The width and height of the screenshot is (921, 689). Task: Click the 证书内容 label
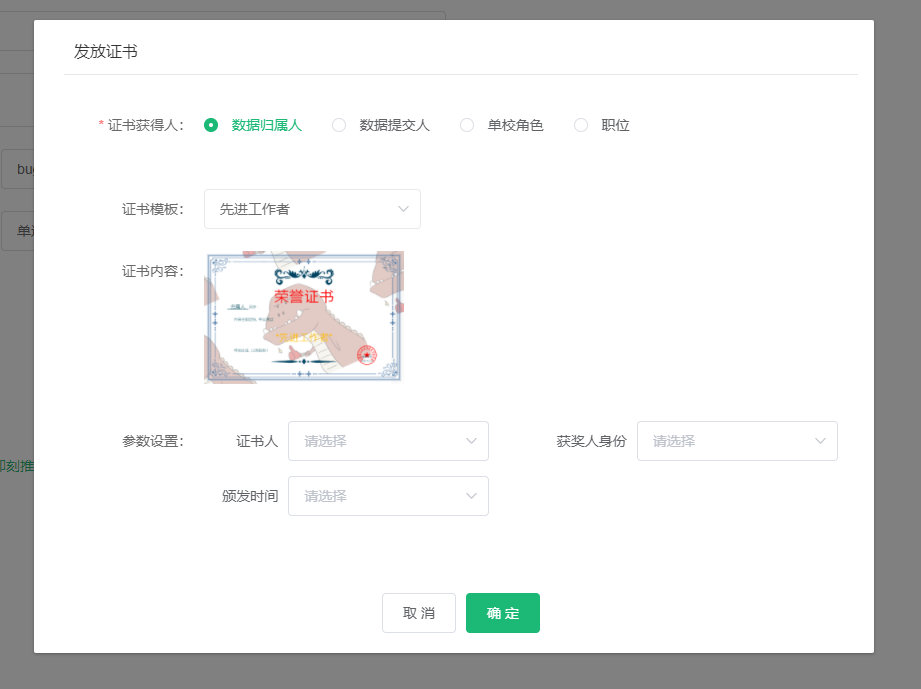click(x=153, y=271)
